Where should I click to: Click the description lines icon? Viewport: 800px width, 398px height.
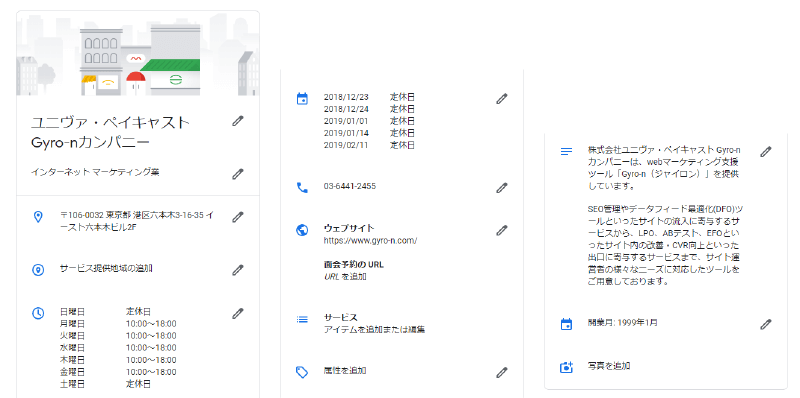click(566, 152)
